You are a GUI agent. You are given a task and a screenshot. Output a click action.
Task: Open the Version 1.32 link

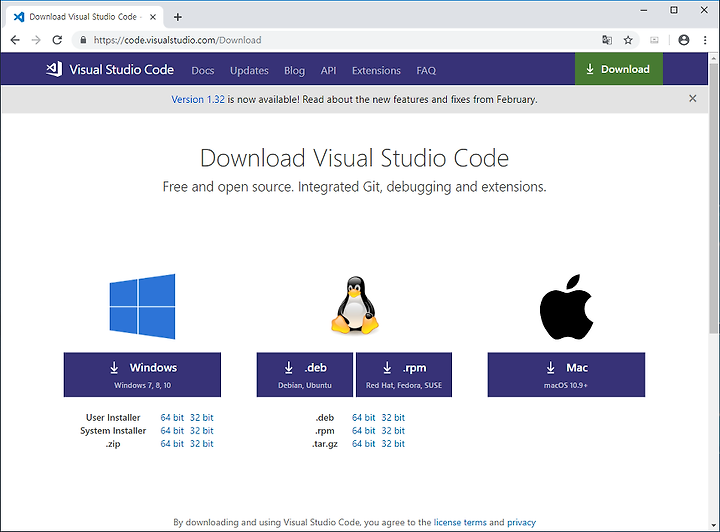198,99
